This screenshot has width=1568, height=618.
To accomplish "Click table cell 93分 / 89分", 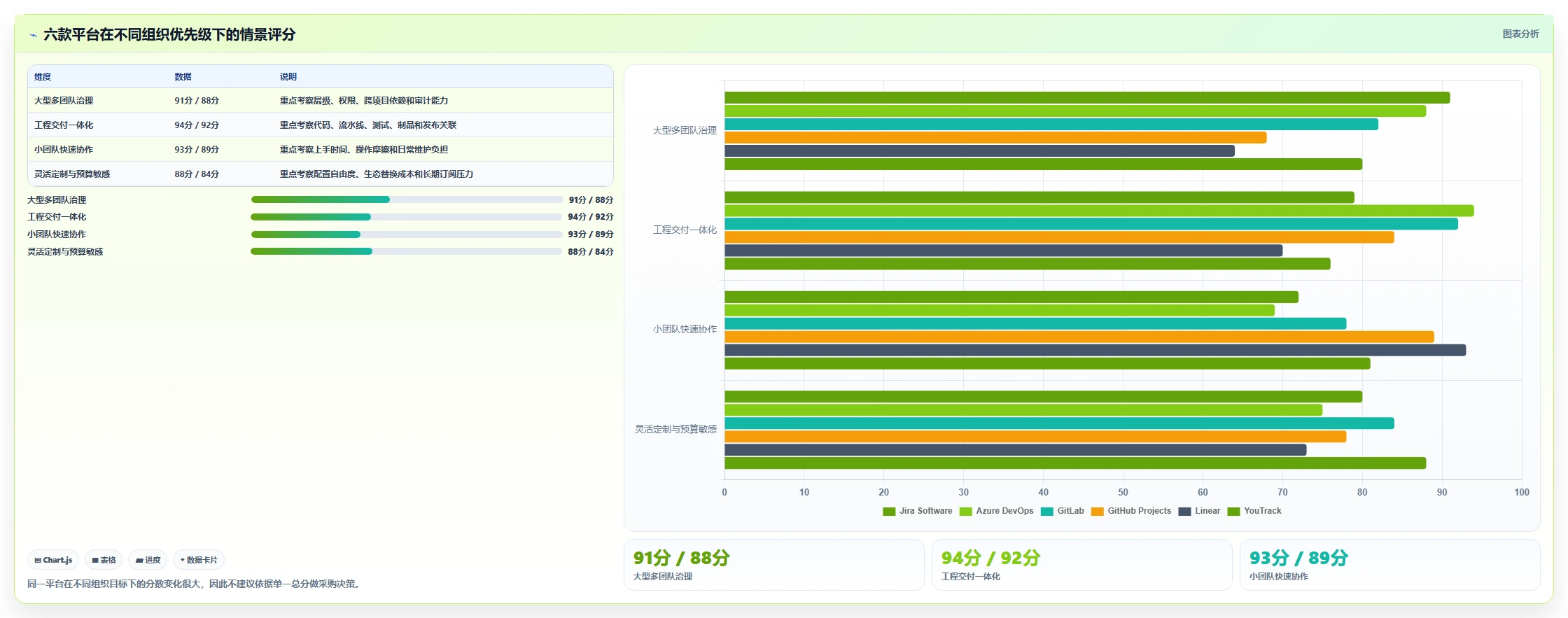I will [197, 150].
